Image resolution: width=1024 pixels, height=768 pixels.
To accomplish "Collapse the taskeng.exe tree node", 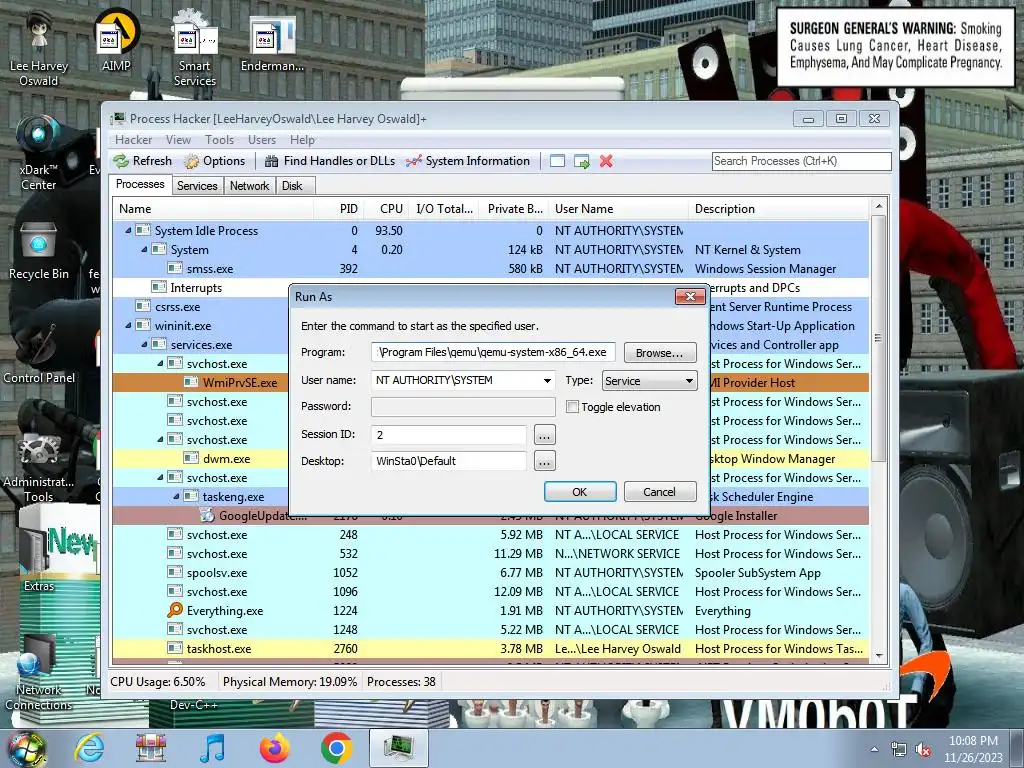I will 176,496.
